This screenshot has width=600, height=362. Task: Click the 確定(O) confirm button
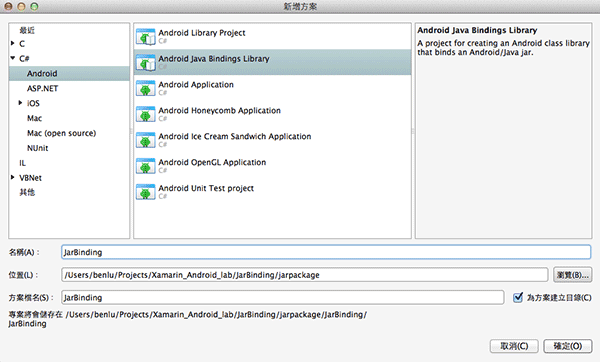pyautogui.click(x=567, y=346)
